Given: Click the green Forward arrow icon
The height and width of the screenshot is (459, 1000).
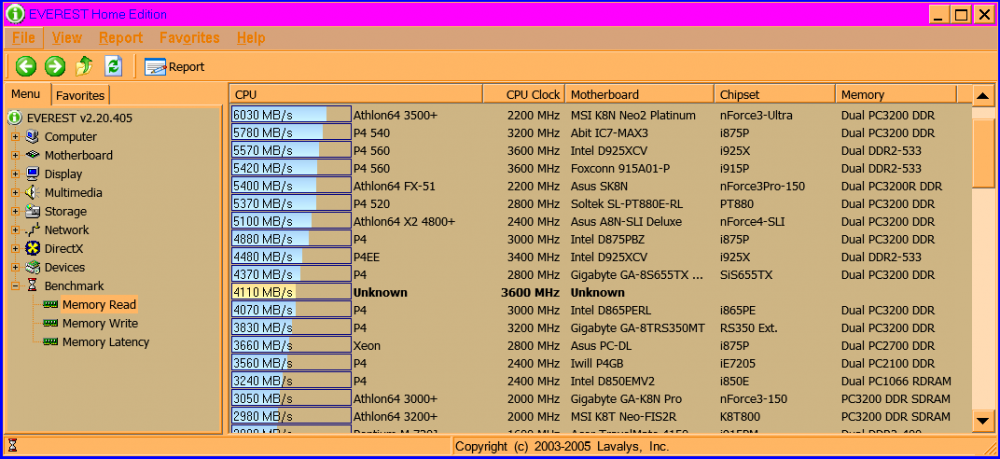Looking at the screenshot, I should [x=55, y=66].
